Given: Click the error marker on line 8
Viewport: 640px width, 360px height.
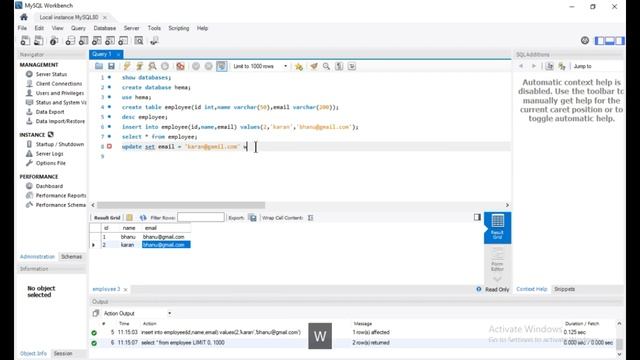Looking at the screenshot, I should [109, 146].
